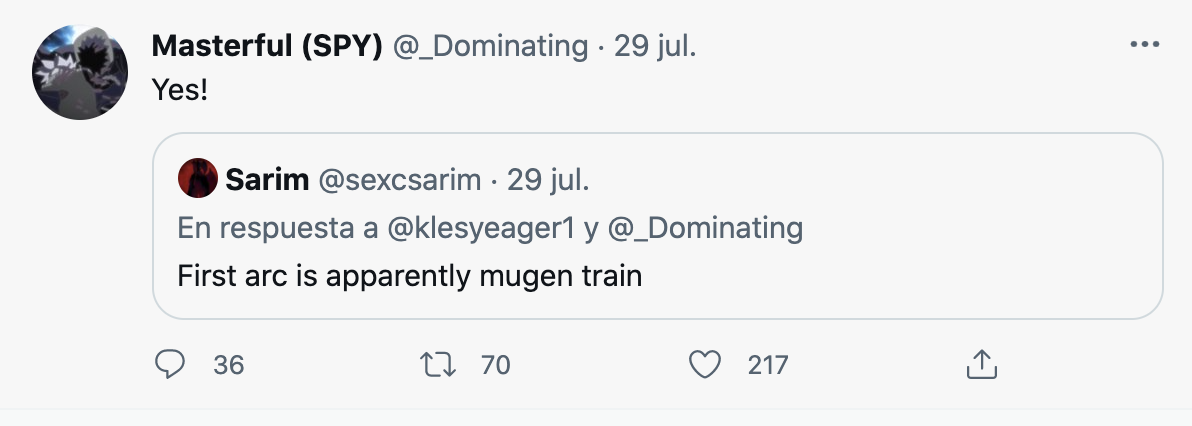
Task: Open the share tweet icon
Action: pyautogui.click(x=981, y=366)
